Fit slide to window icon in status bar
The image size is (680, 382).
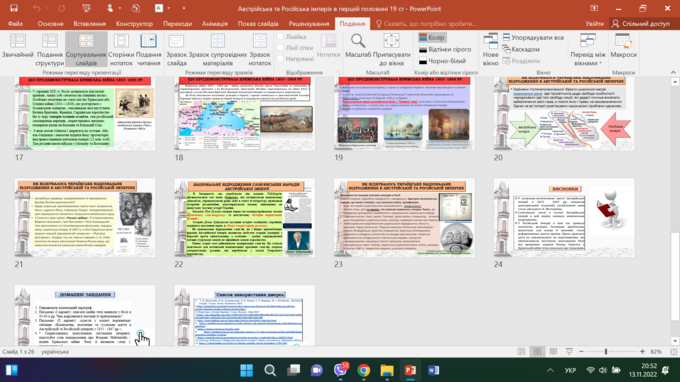tap(673, 352)
